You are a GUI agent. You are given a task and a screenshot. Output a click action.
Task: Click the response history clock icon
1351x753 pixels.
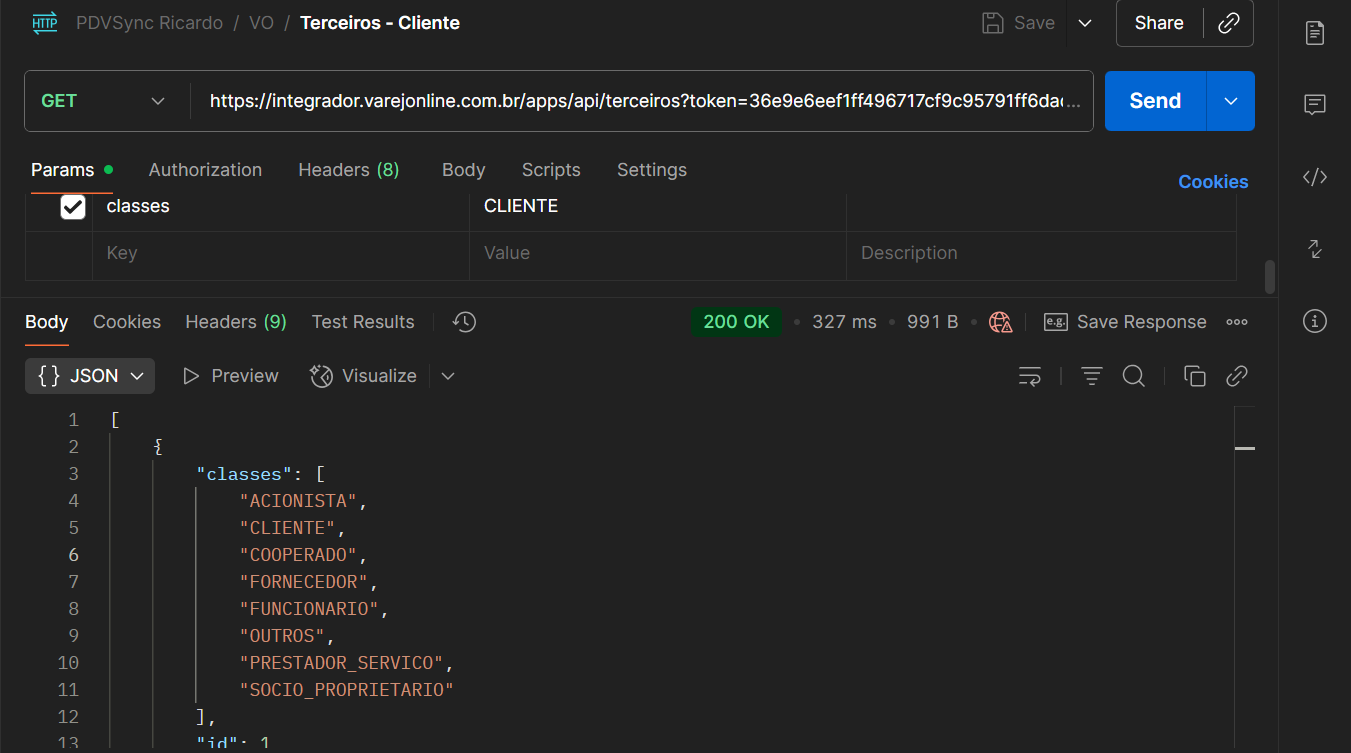tap(464, 322)
